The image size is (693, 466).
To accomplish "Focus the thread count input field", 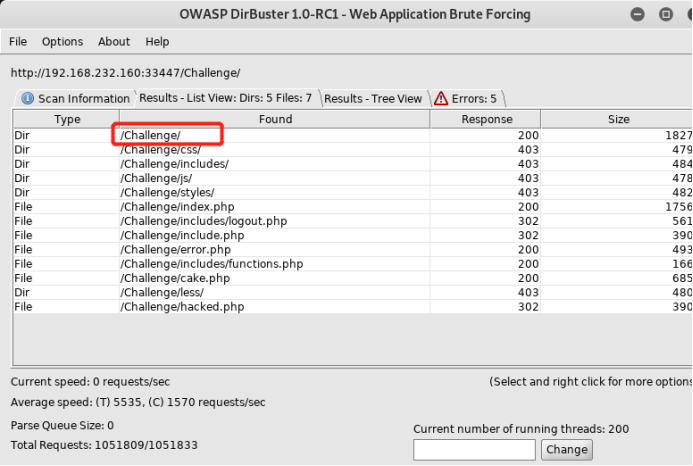I will click(474, 450).
